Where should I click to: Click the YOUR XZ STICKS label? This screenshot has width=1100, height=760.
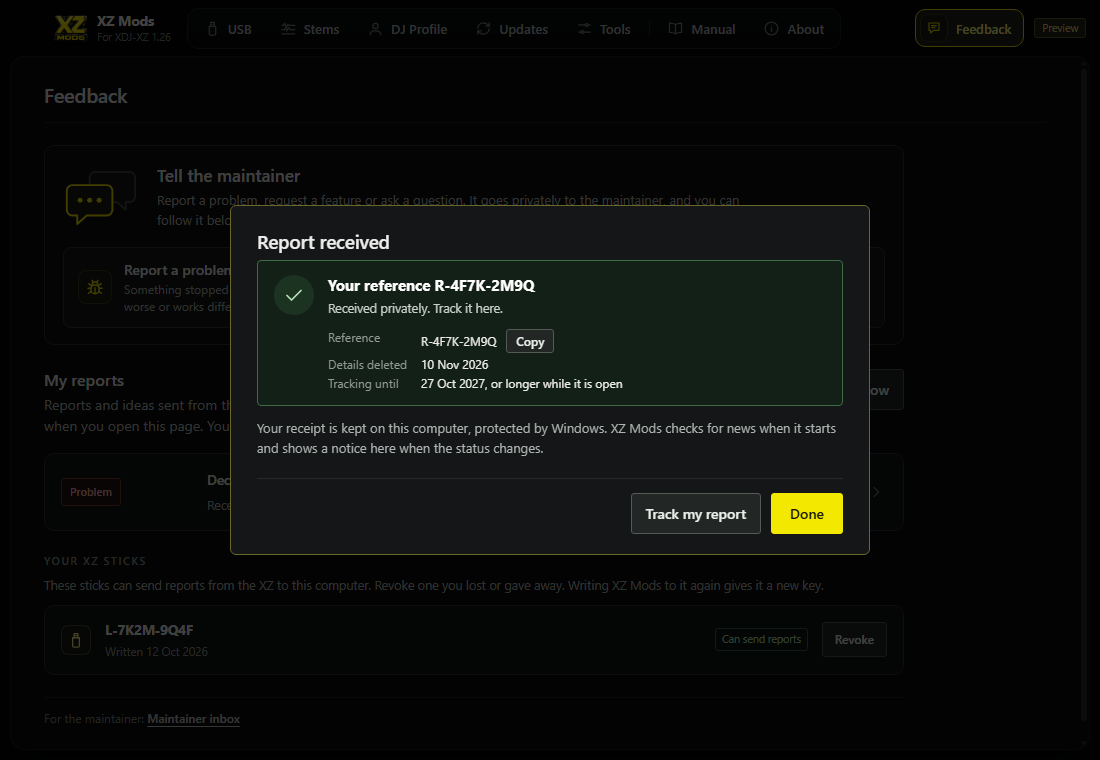(95, 561)
